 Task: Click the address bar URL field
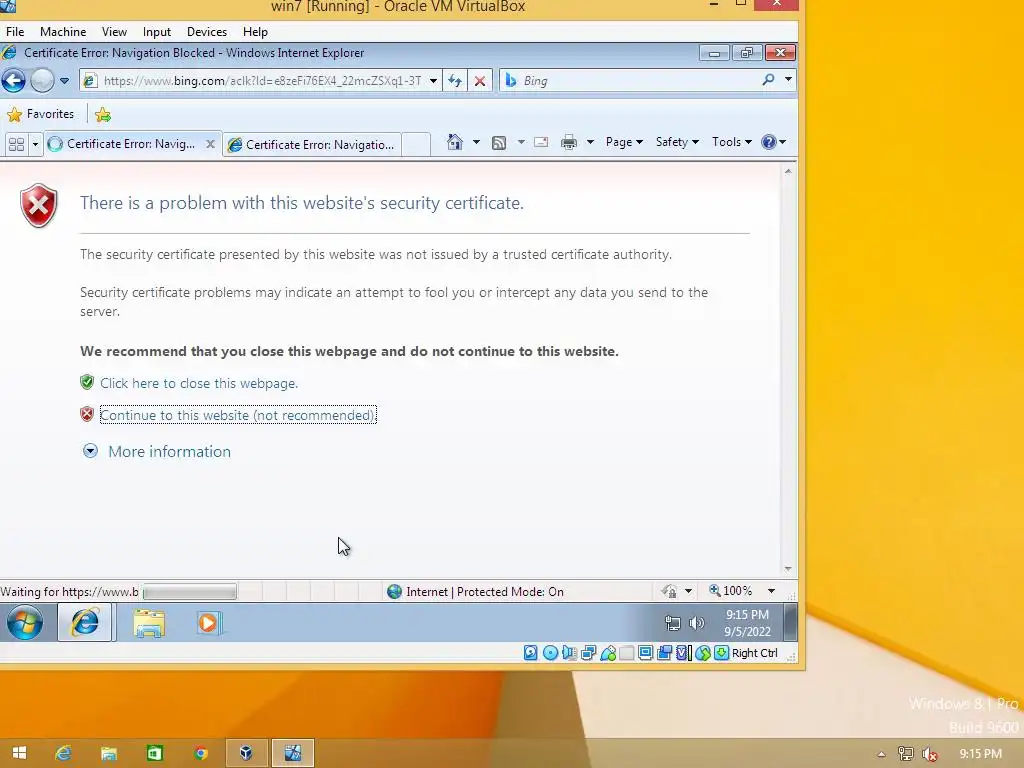[261, 80]
